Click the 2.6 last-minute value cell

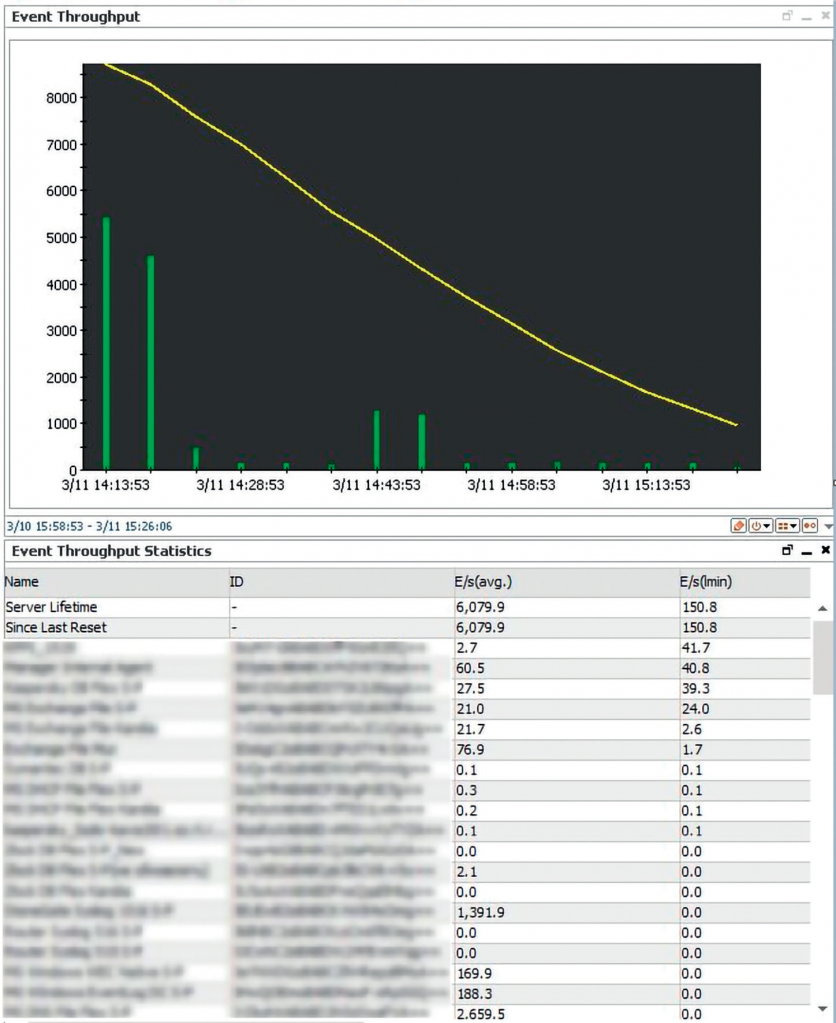click(745, 729)
